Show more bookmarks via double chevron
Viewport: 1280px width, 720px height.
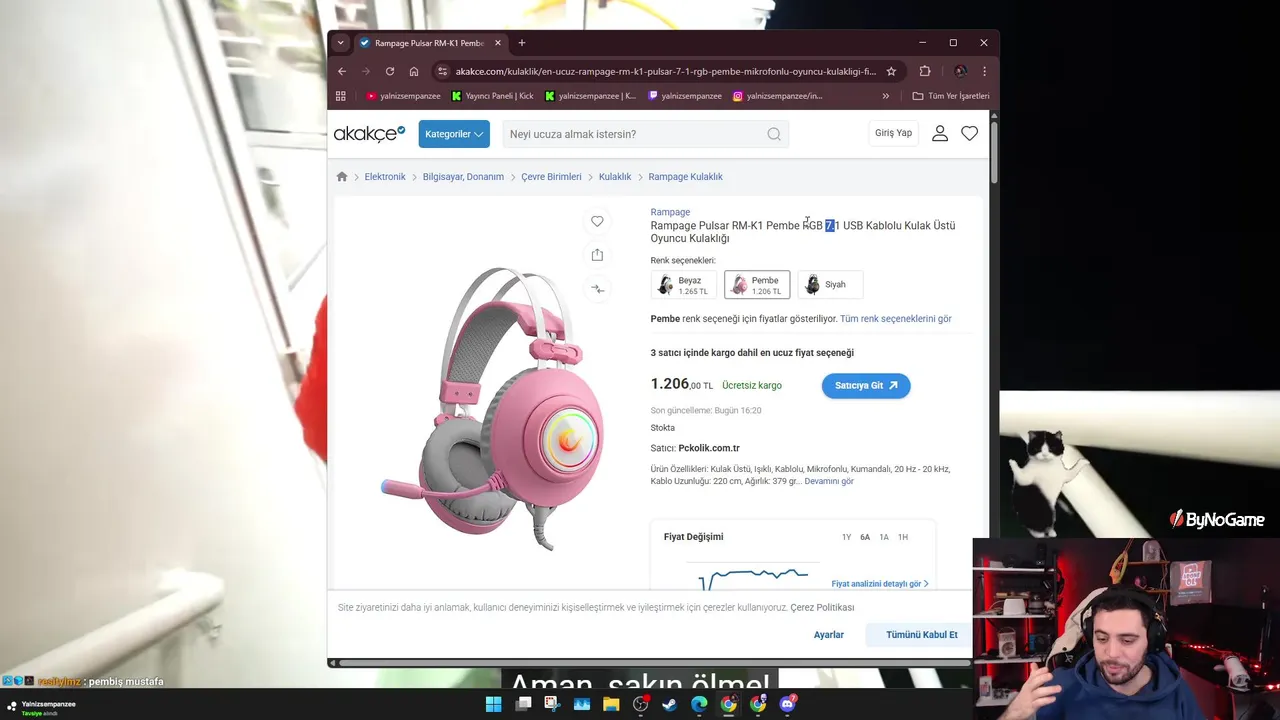(885, 96)
